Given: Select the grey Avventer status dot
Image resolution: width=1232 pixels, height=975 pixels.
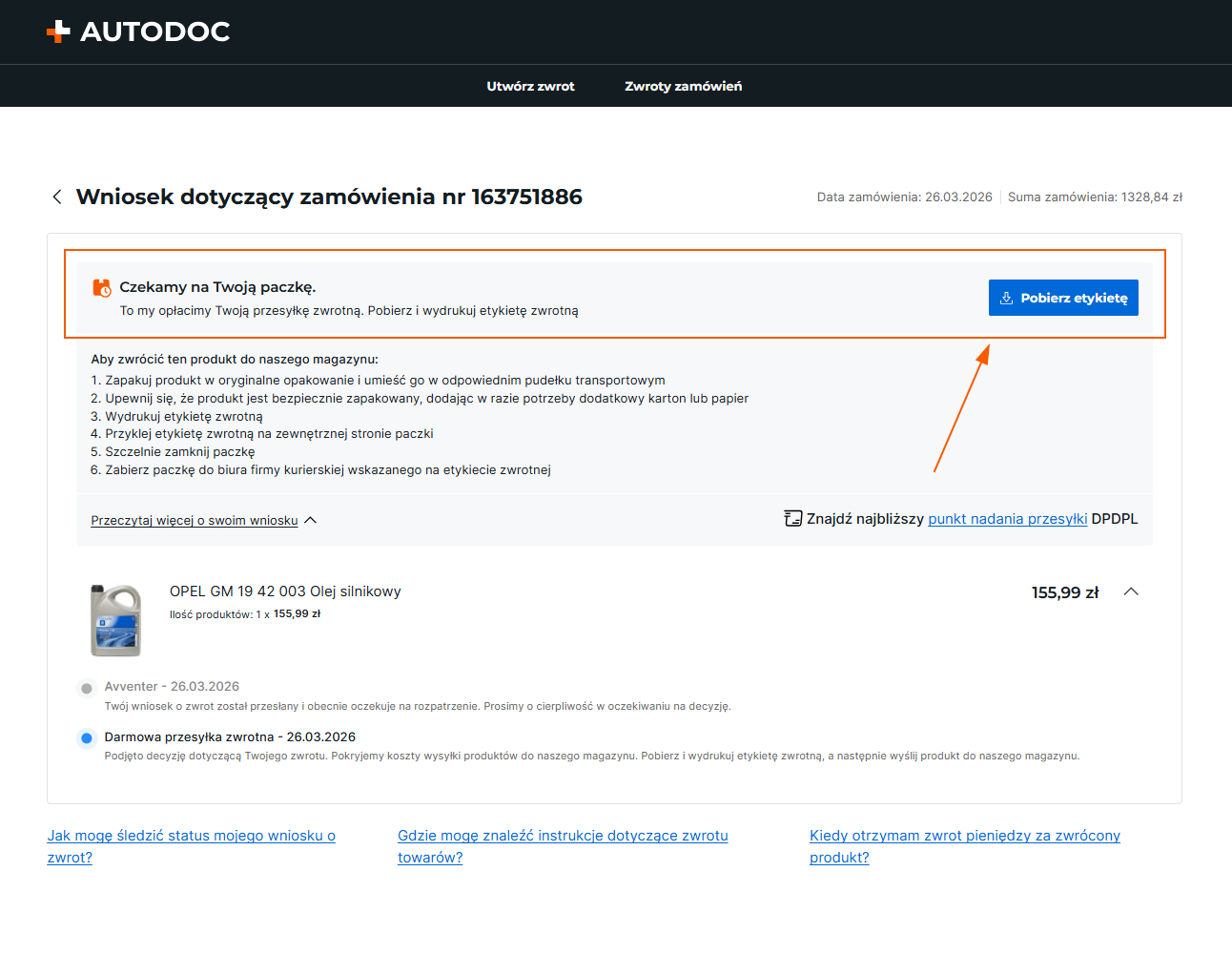Looking at the screenshot, I should click(87, 688).
